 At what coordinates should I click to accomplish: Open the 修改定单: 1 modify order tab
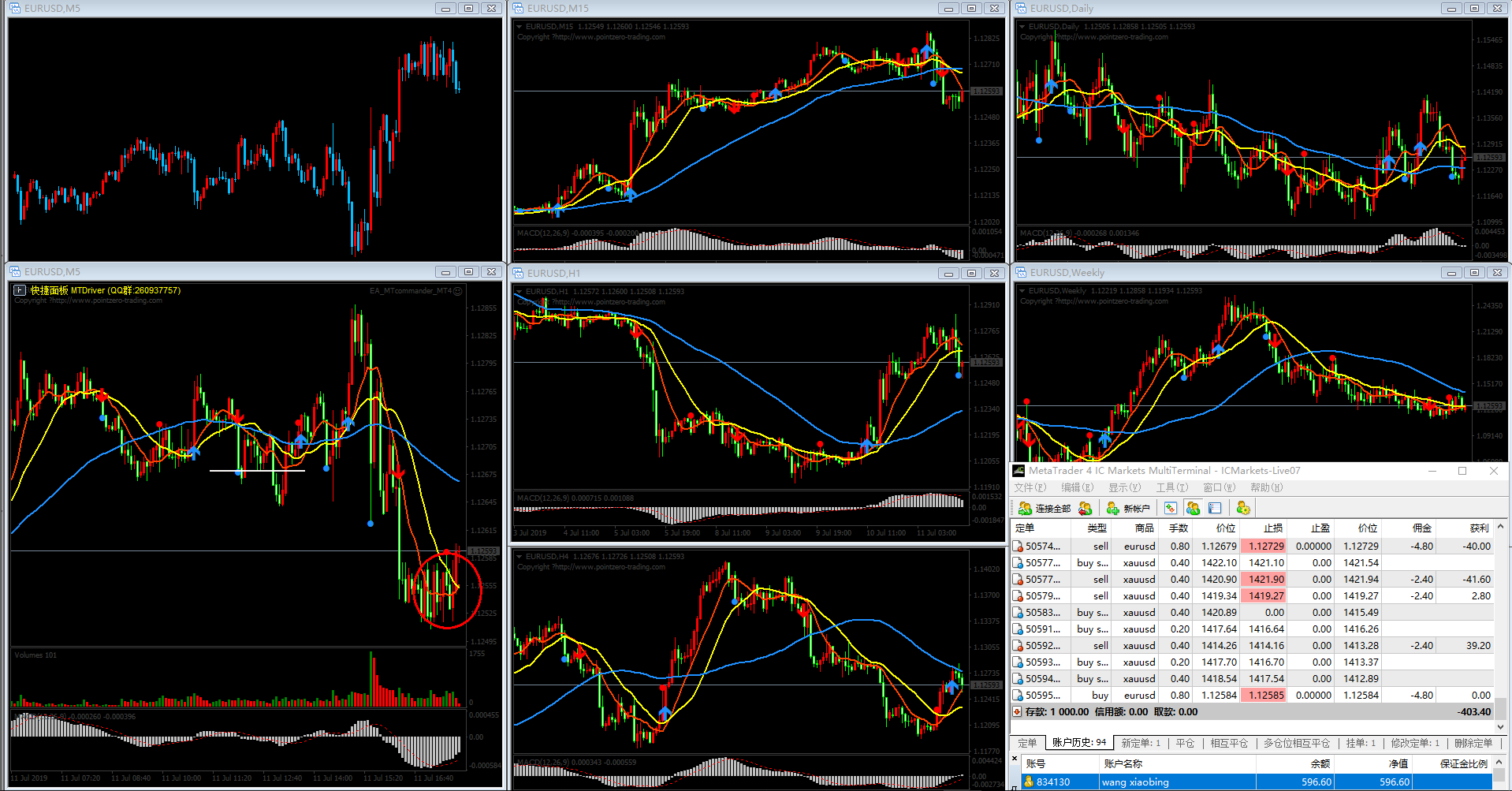pos(1415,743)
